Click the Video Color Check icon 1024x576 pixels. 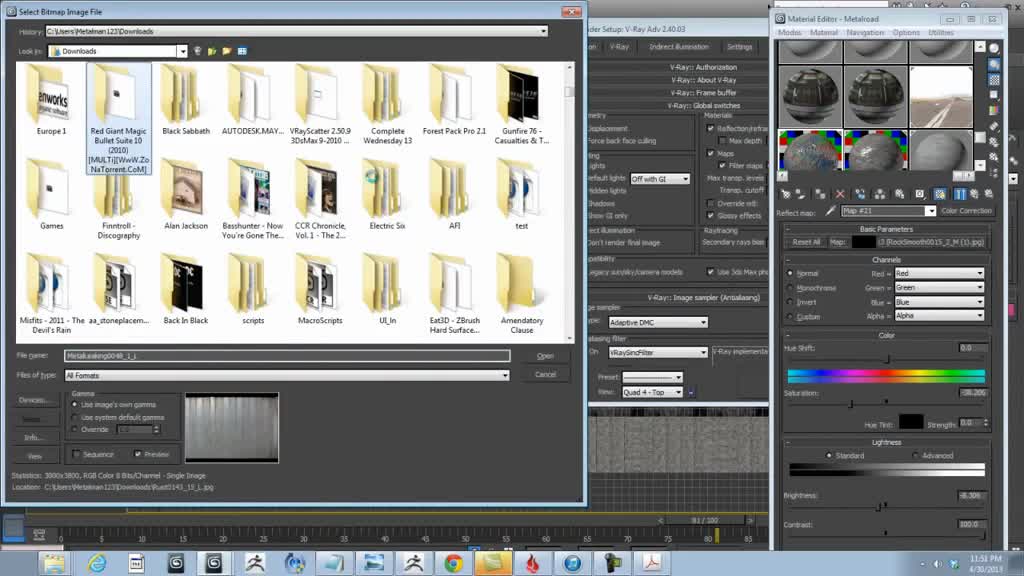[994, 112]
